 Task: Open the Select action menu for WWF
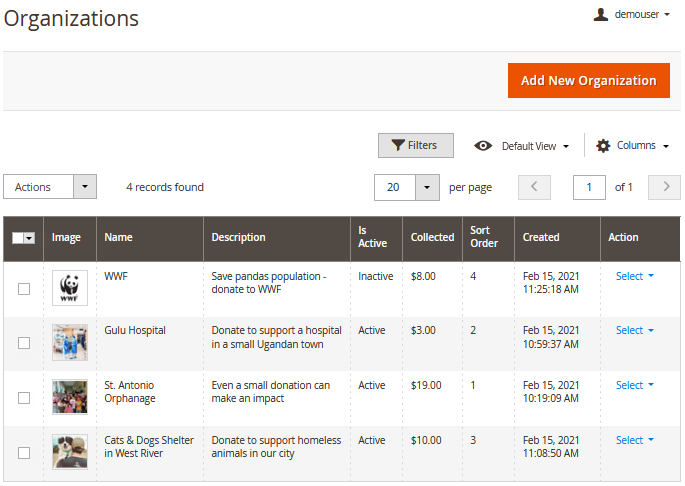(635, 276)
